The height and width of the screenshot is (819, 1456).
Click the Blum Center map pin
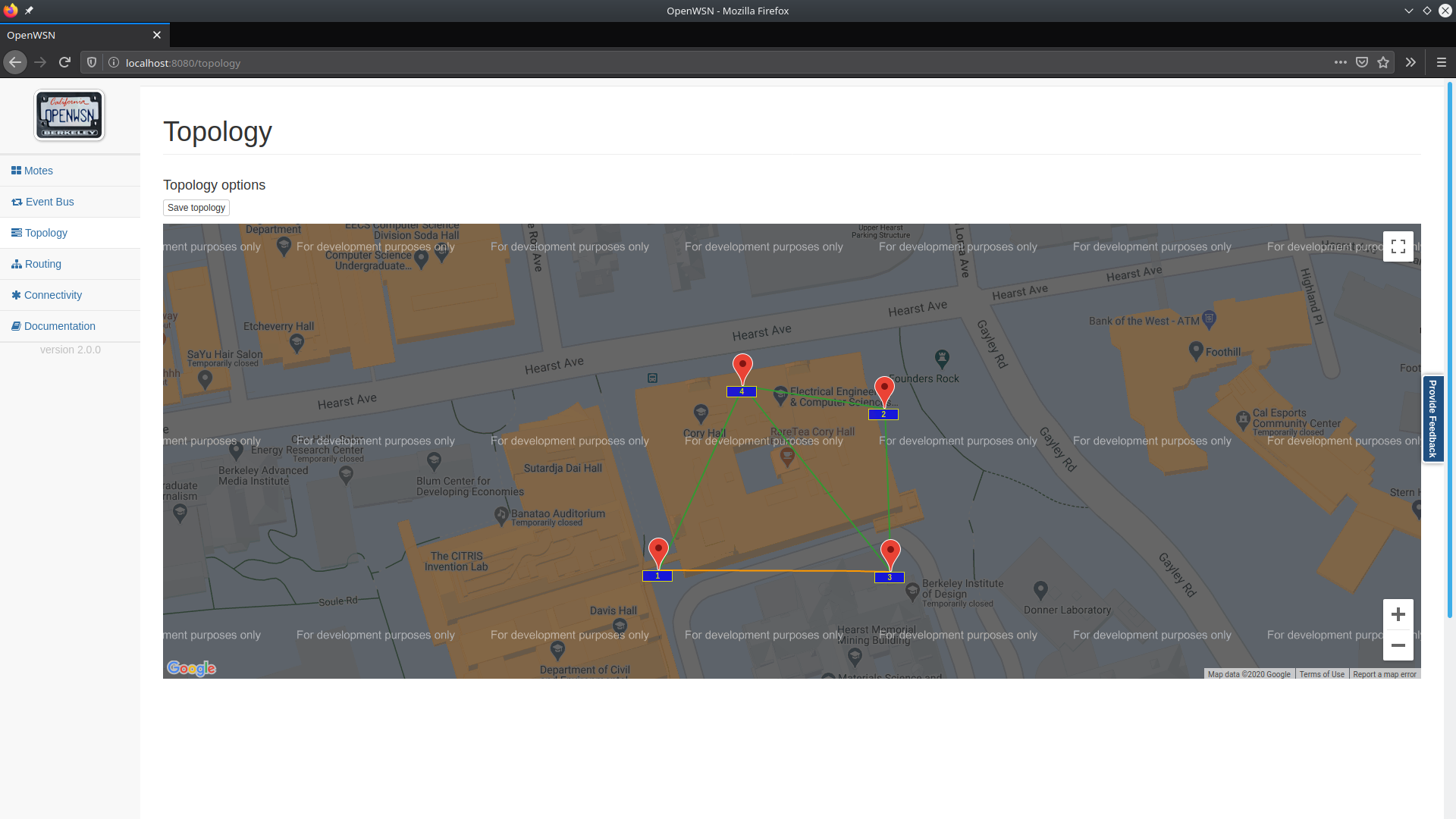[434, 460]
